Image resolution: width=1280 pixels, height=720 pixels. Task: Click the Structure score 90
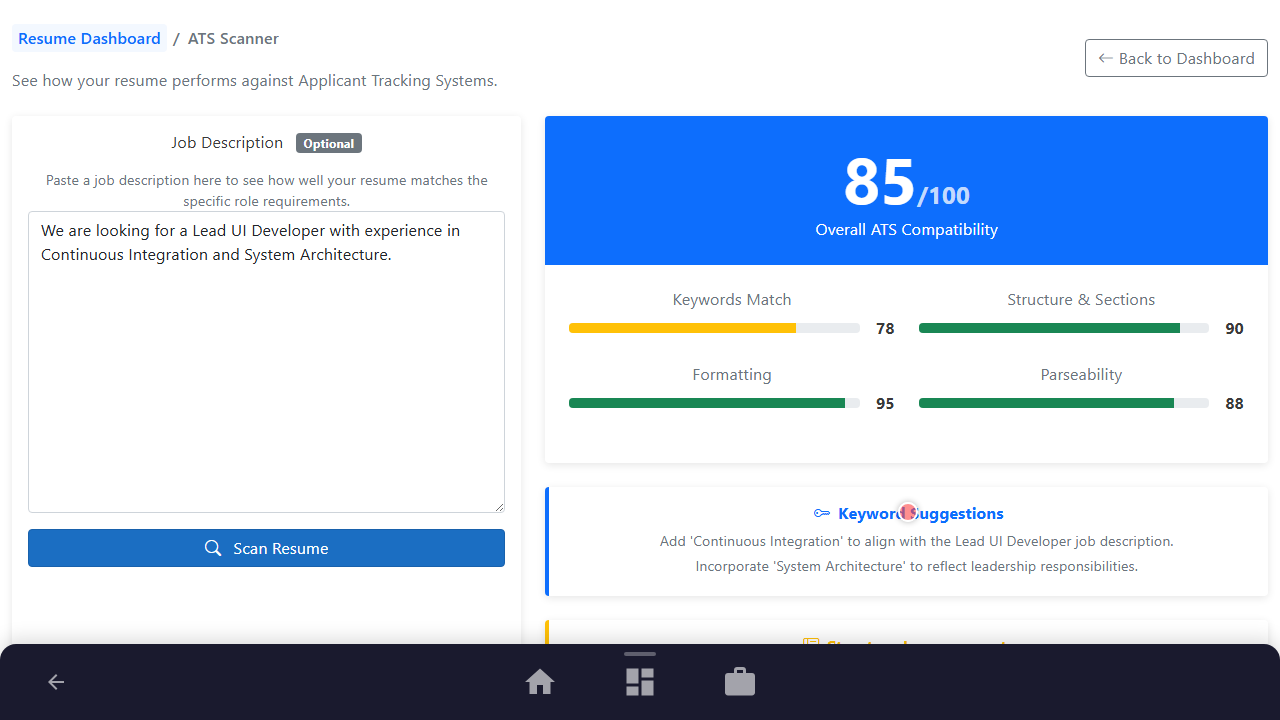click(x=1235, y=328)
